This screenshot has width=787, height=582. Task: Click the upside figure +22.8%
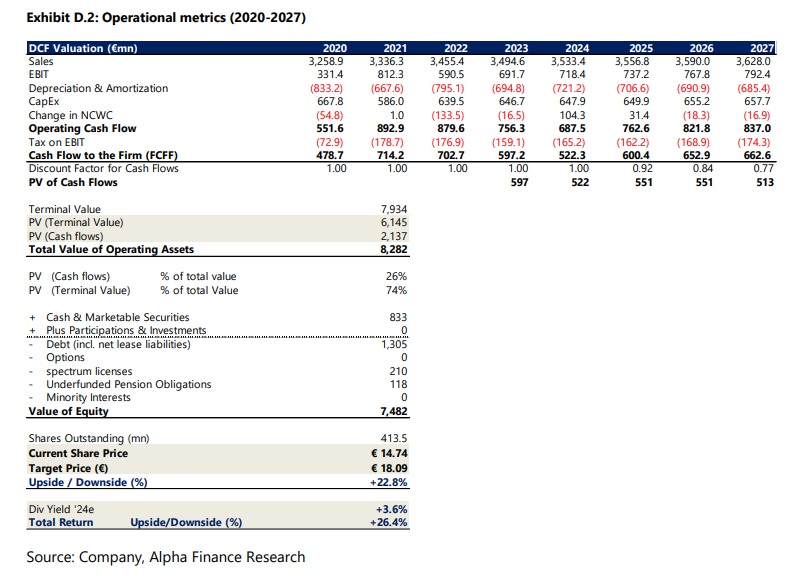(x=389, y=483)
